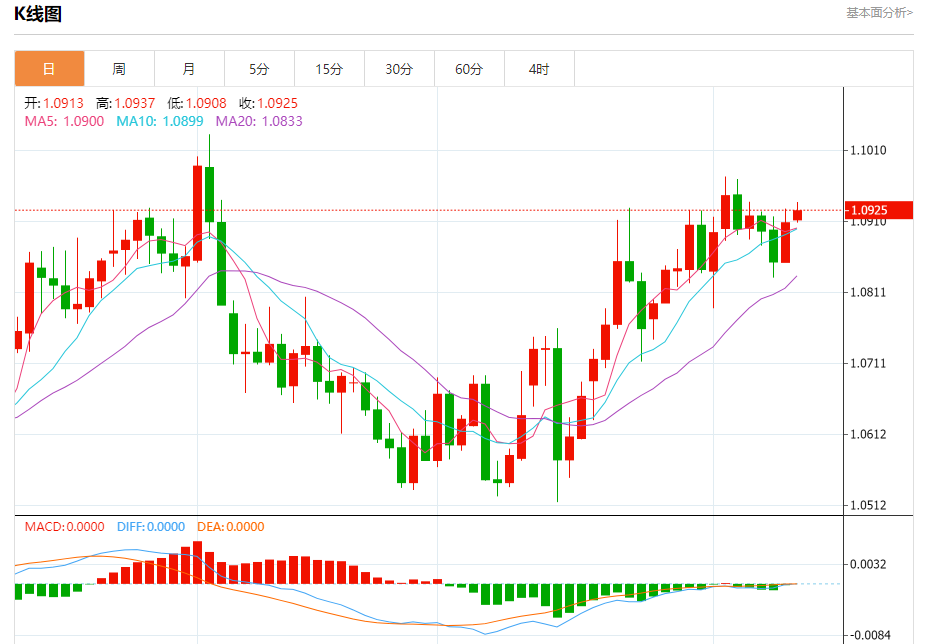Image resolution: width=925 pixels, height=644 pixels.
Task: Click the red 1.0925 current price tag
Action: 879,210
